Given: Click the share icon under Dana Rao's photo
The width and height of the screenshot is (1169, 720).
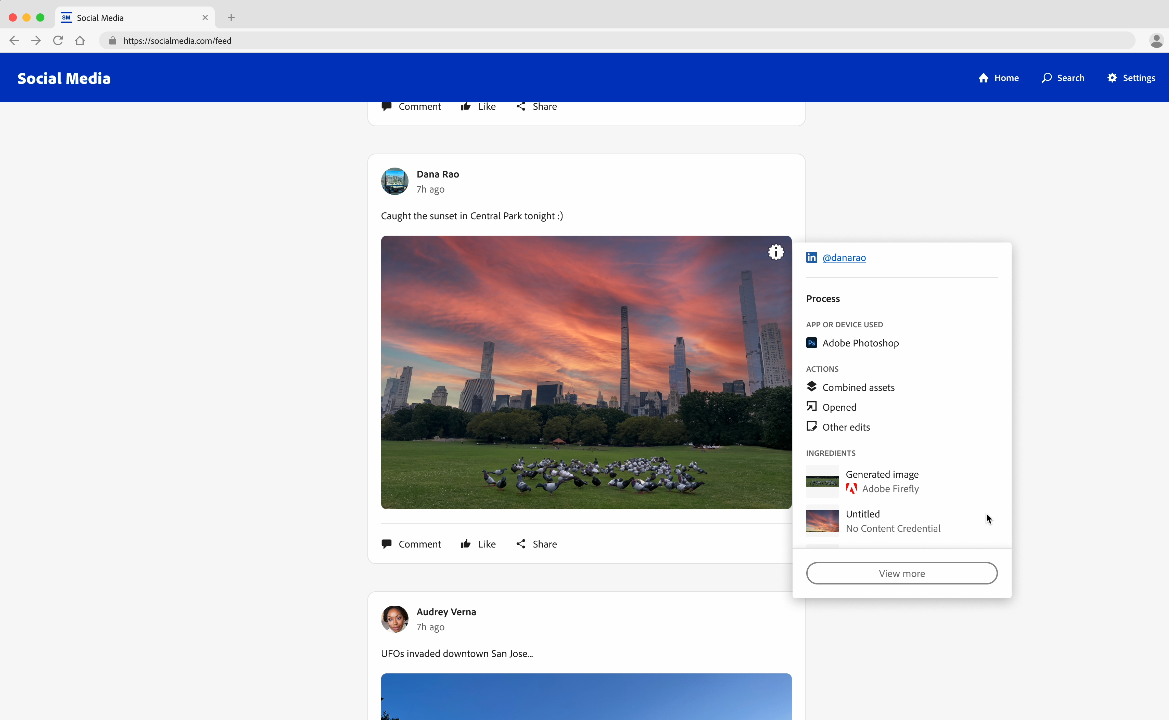Looking at the screenshot, I should click(521, 543).
